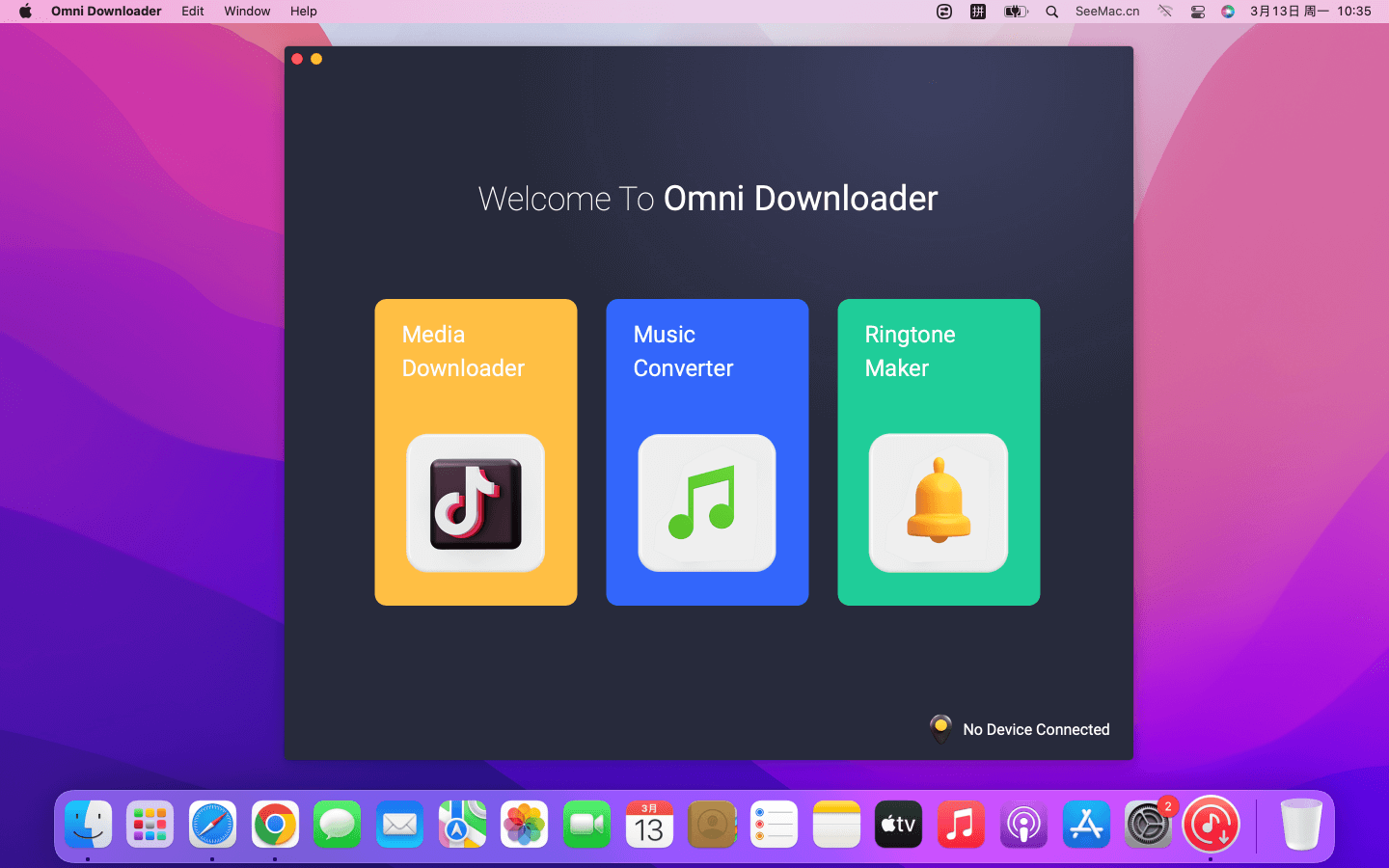Open the green music note Converter icon
Image resolution: width=1389 pixels, height=868 pixels.
[x=707, y=502]
